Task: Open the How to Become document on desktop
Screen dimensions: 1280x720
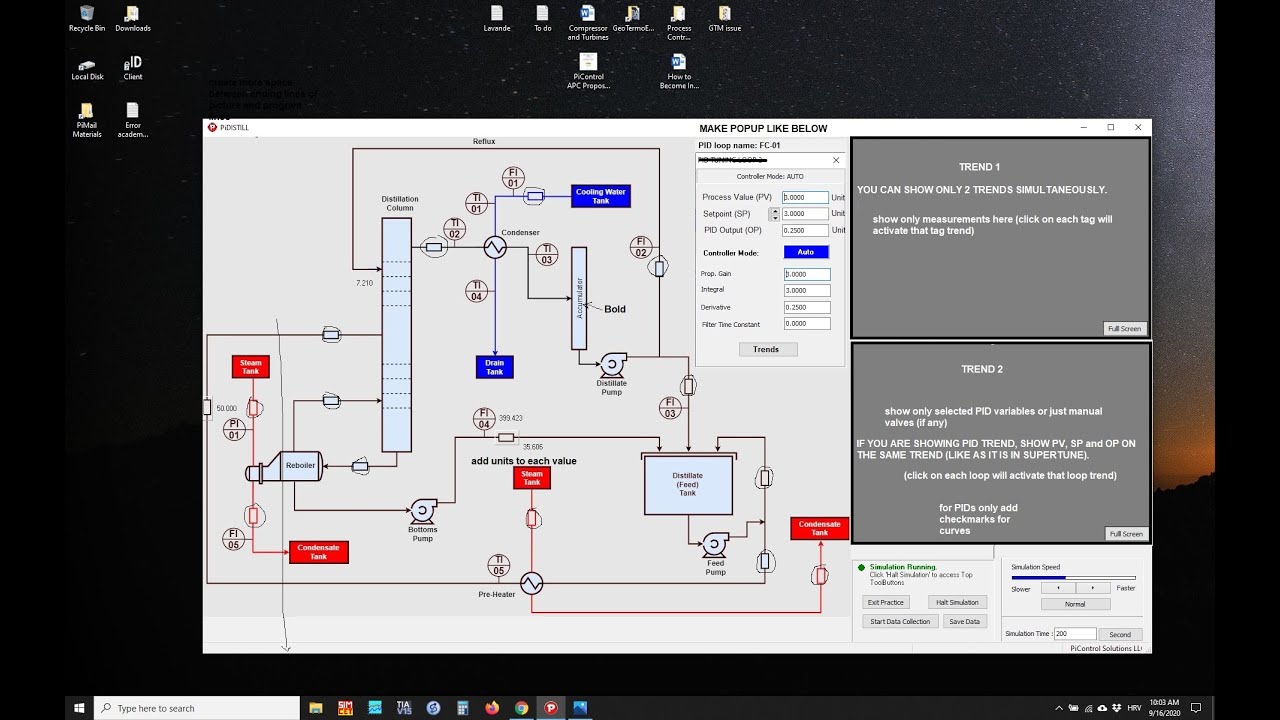Action: 679,71
